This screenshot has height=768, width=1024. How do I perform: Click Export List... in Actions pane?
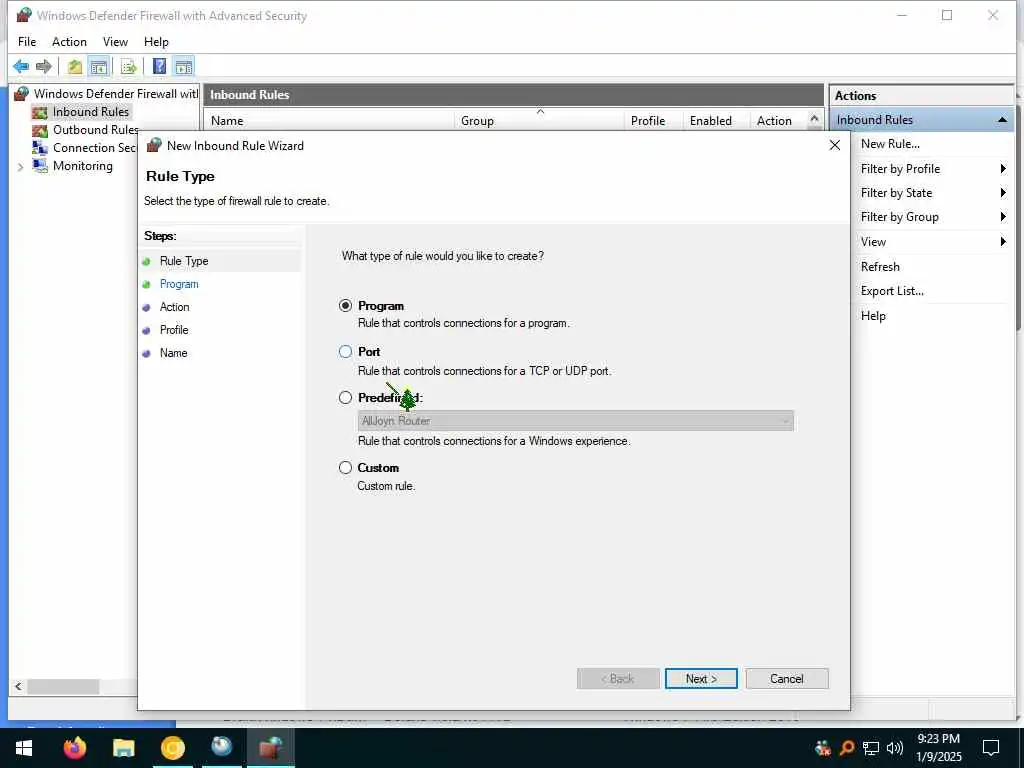click(x=892, y=291)
